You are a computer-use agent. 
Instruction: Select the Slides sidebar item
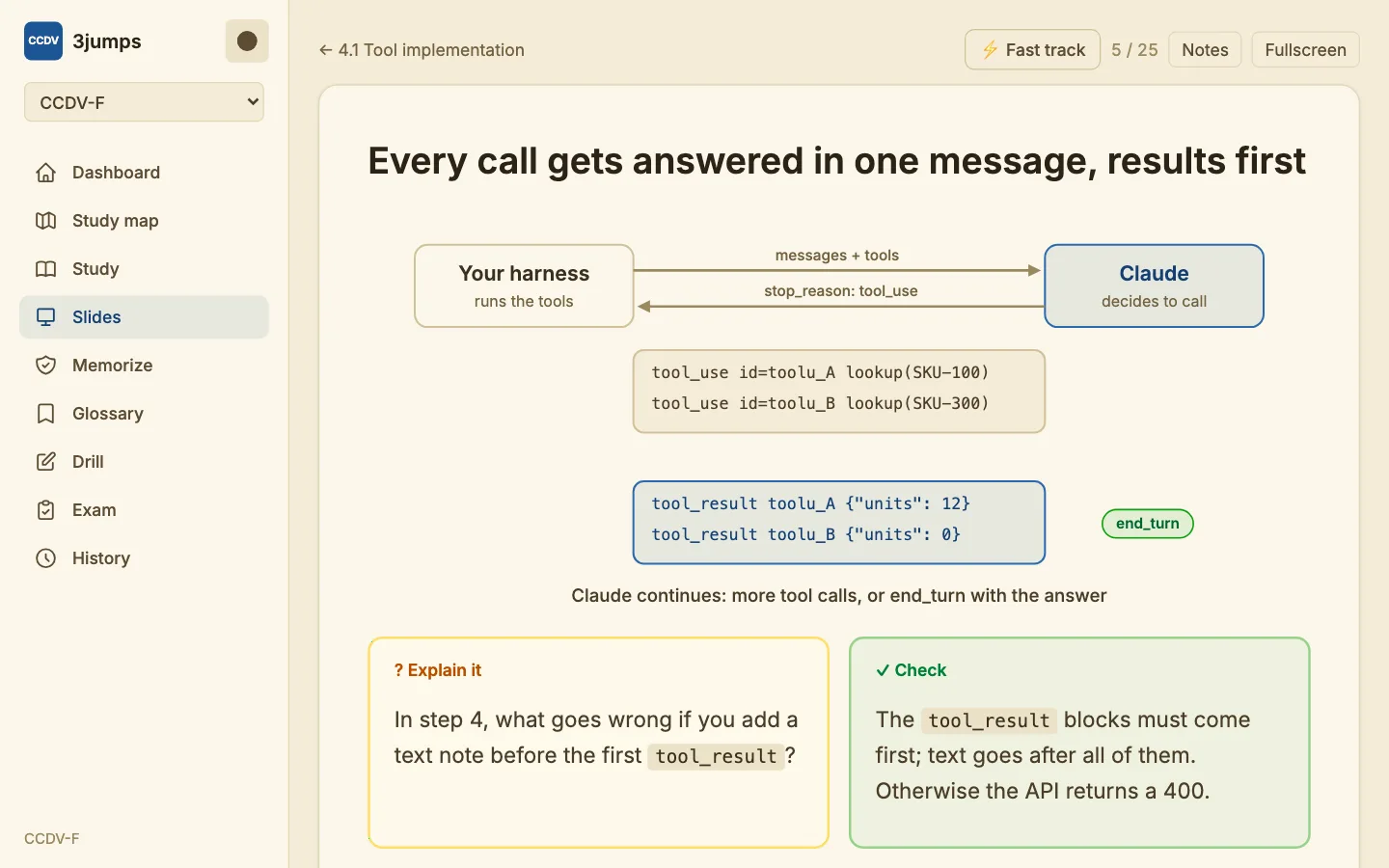[x=144, y=317]
